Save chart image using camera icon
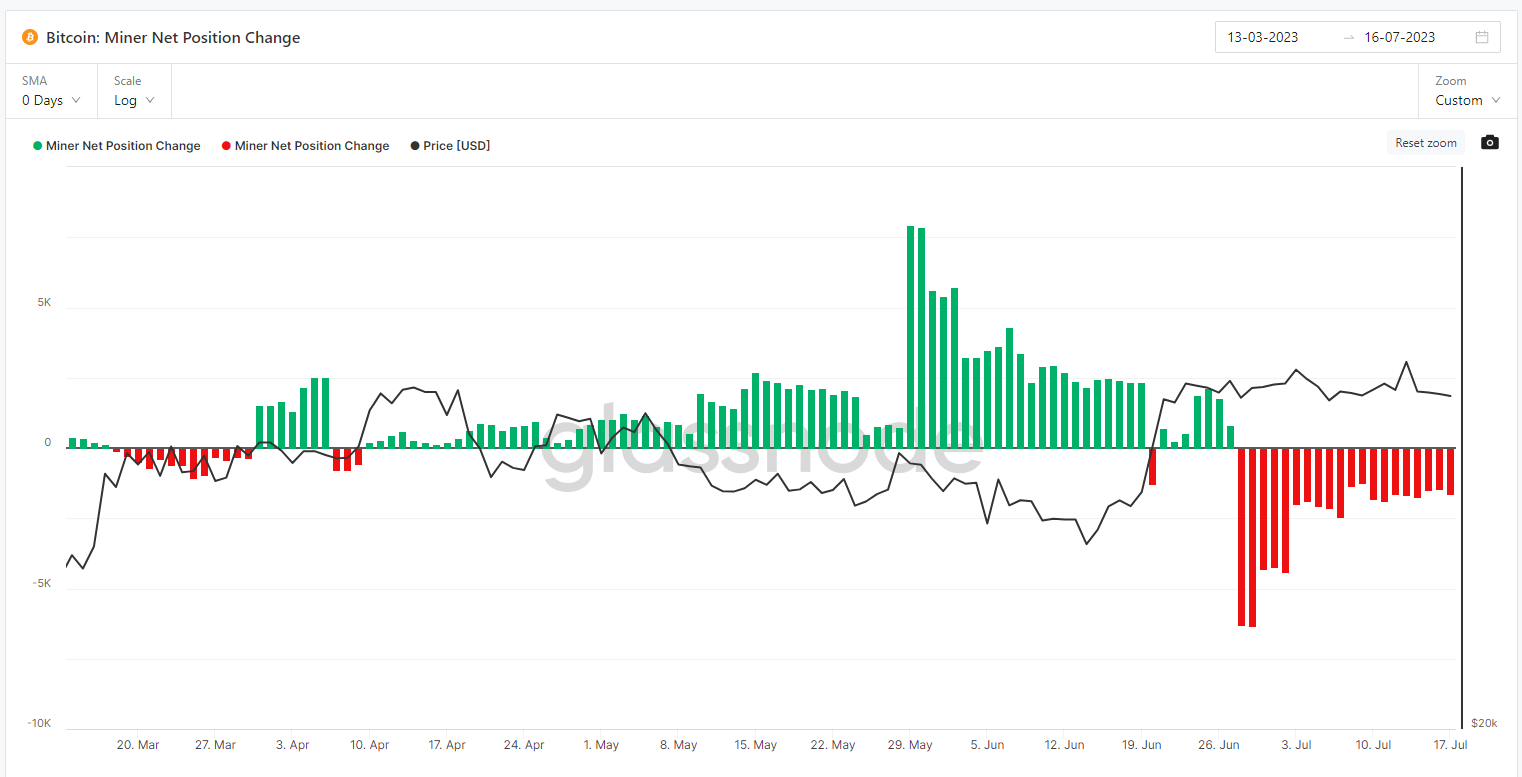The width and height of the screenshot is (1522, 777). 1489,143
